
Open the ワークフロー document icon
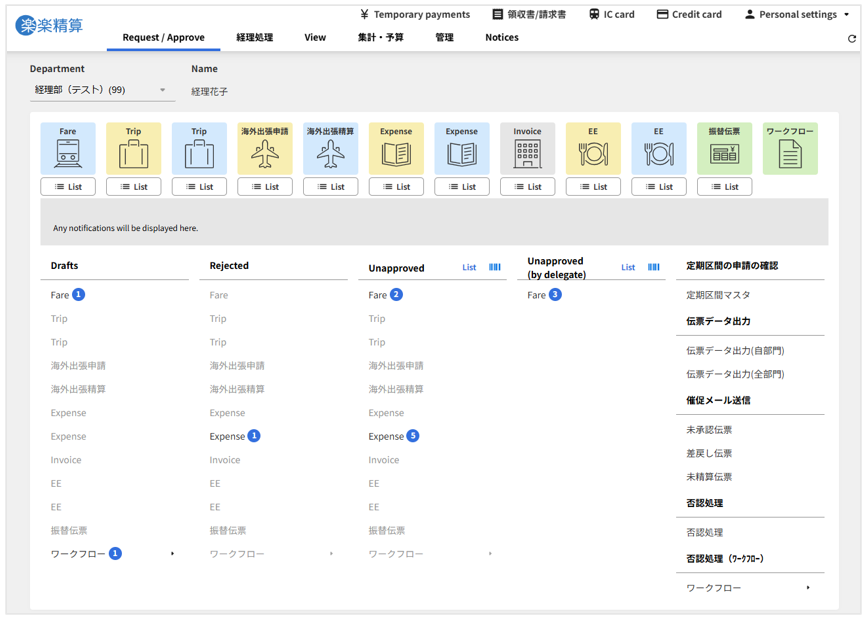[790, 149]
